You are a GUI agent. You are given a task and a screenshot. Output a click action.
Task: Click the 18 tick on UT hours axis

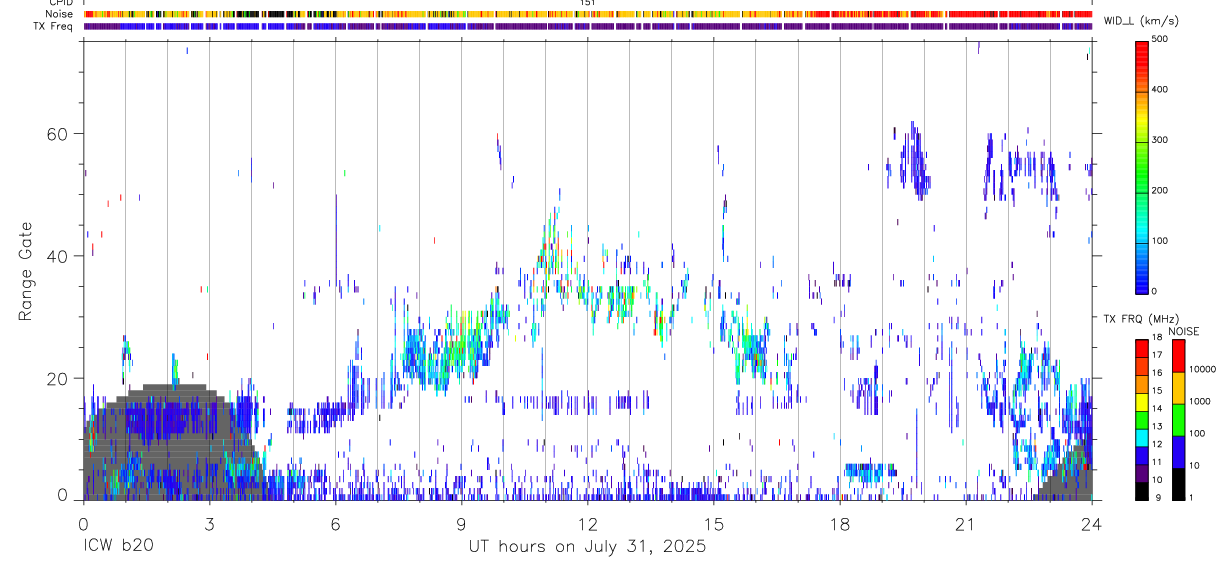pyautogui.click(x=839, y=523)
